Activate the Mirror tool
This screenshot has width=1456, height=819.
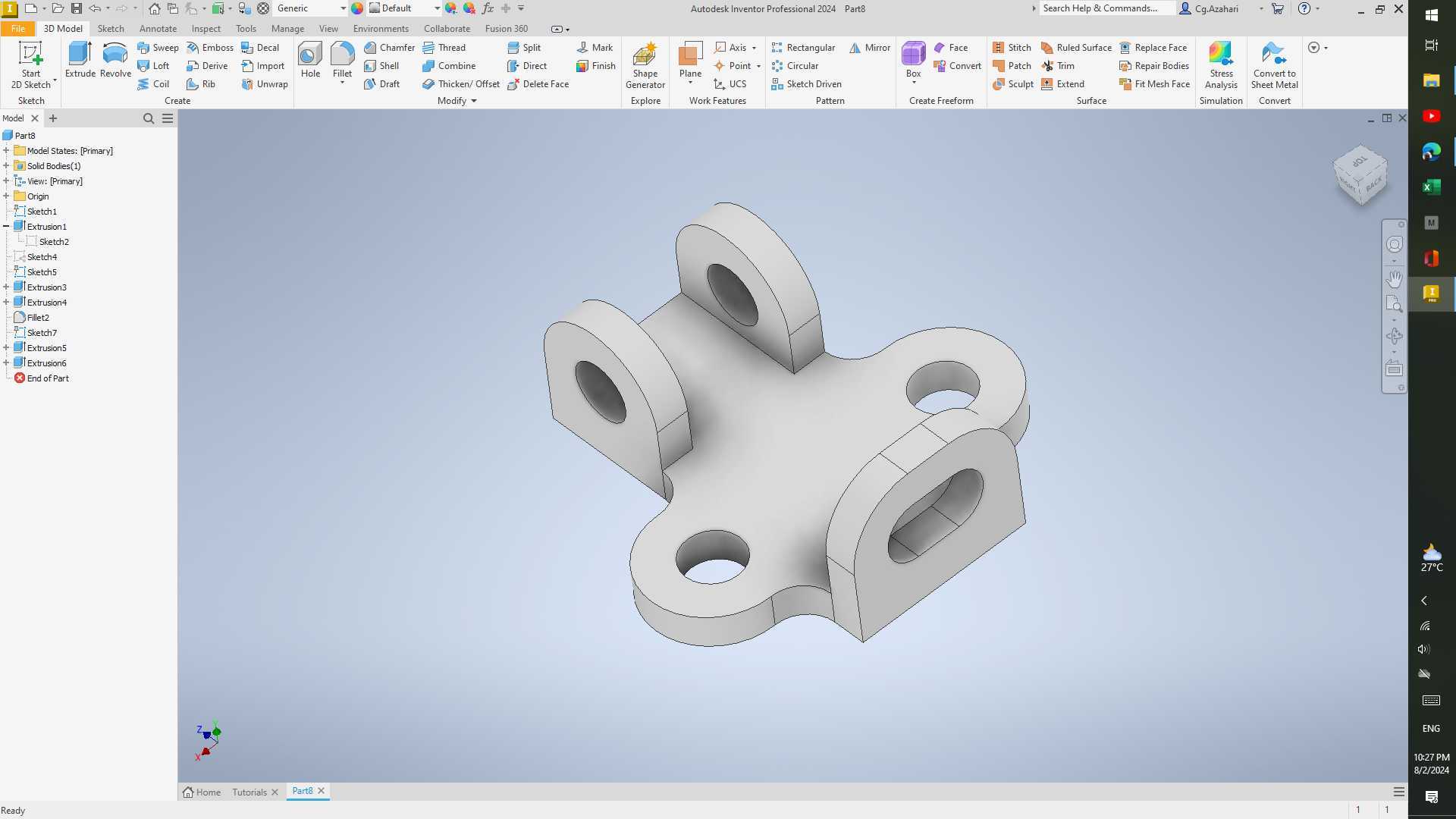[x=870, y=48]
